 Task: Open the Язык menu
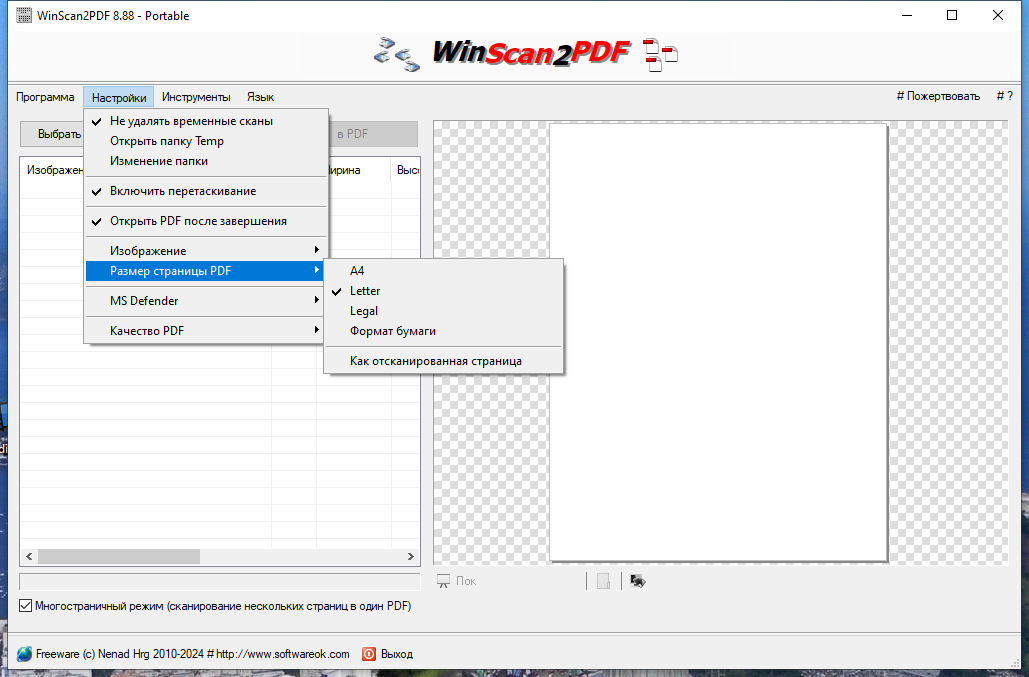[261, 97]
